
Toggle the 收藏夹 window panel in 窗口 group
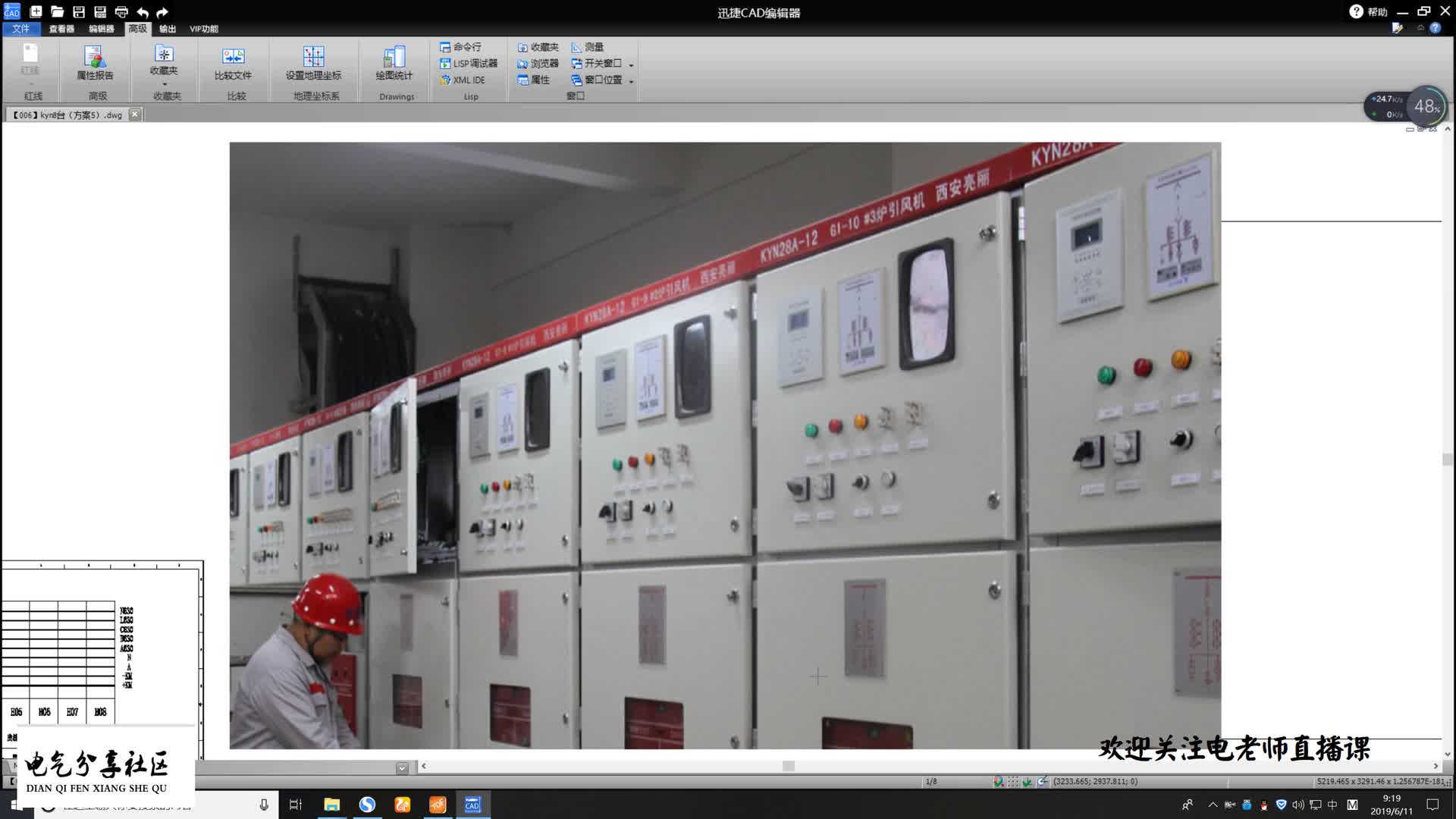[538, 47]
